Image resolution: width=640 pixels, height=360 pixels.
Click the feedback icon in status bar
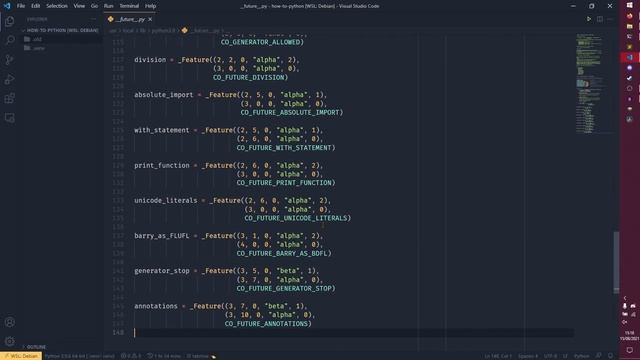tap(598, 356)
